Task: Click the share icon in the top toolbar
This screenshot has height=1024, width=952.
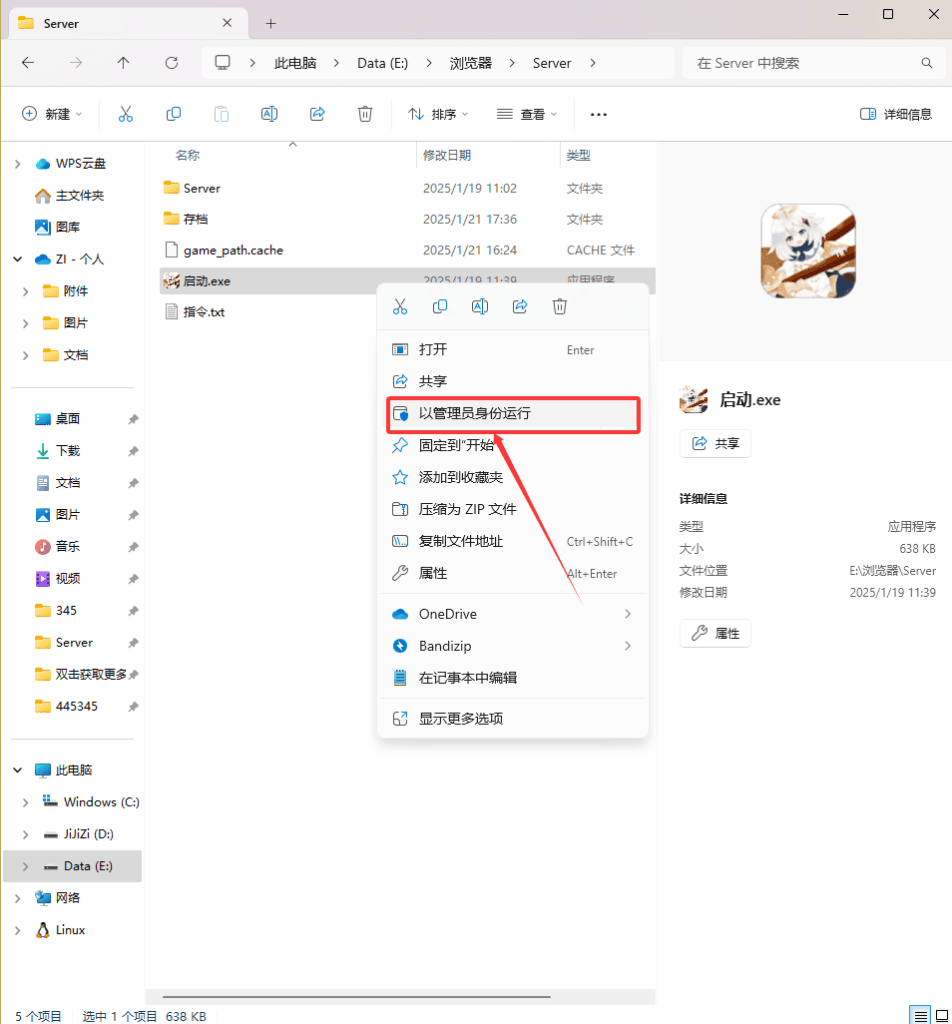Action: pyautogui.click(x=318, y=114)
